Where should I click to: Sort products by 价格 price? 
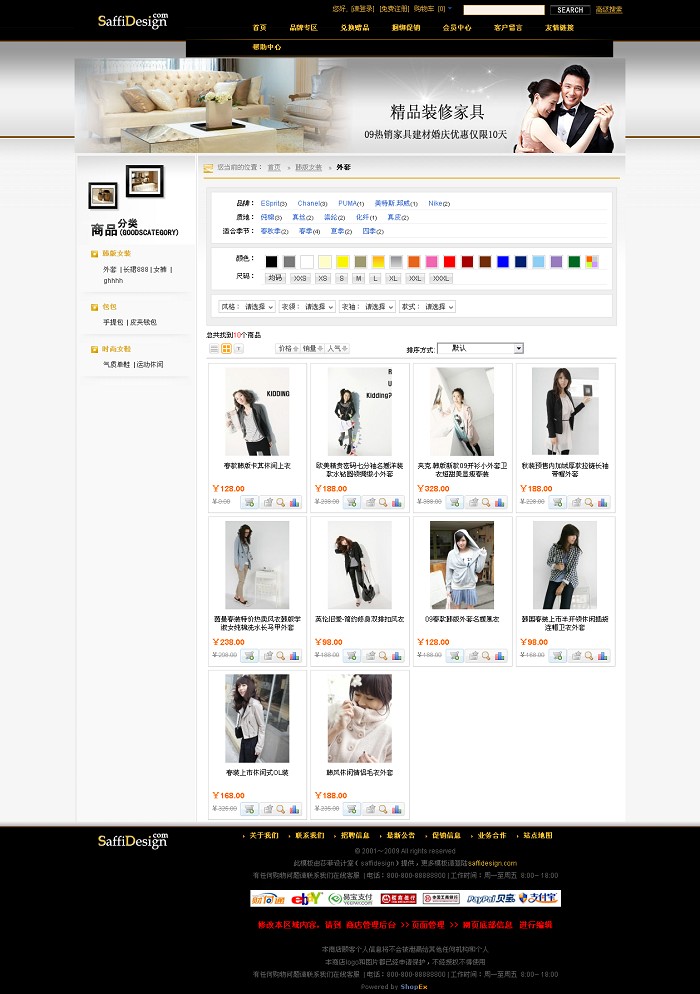coord(288,349)
